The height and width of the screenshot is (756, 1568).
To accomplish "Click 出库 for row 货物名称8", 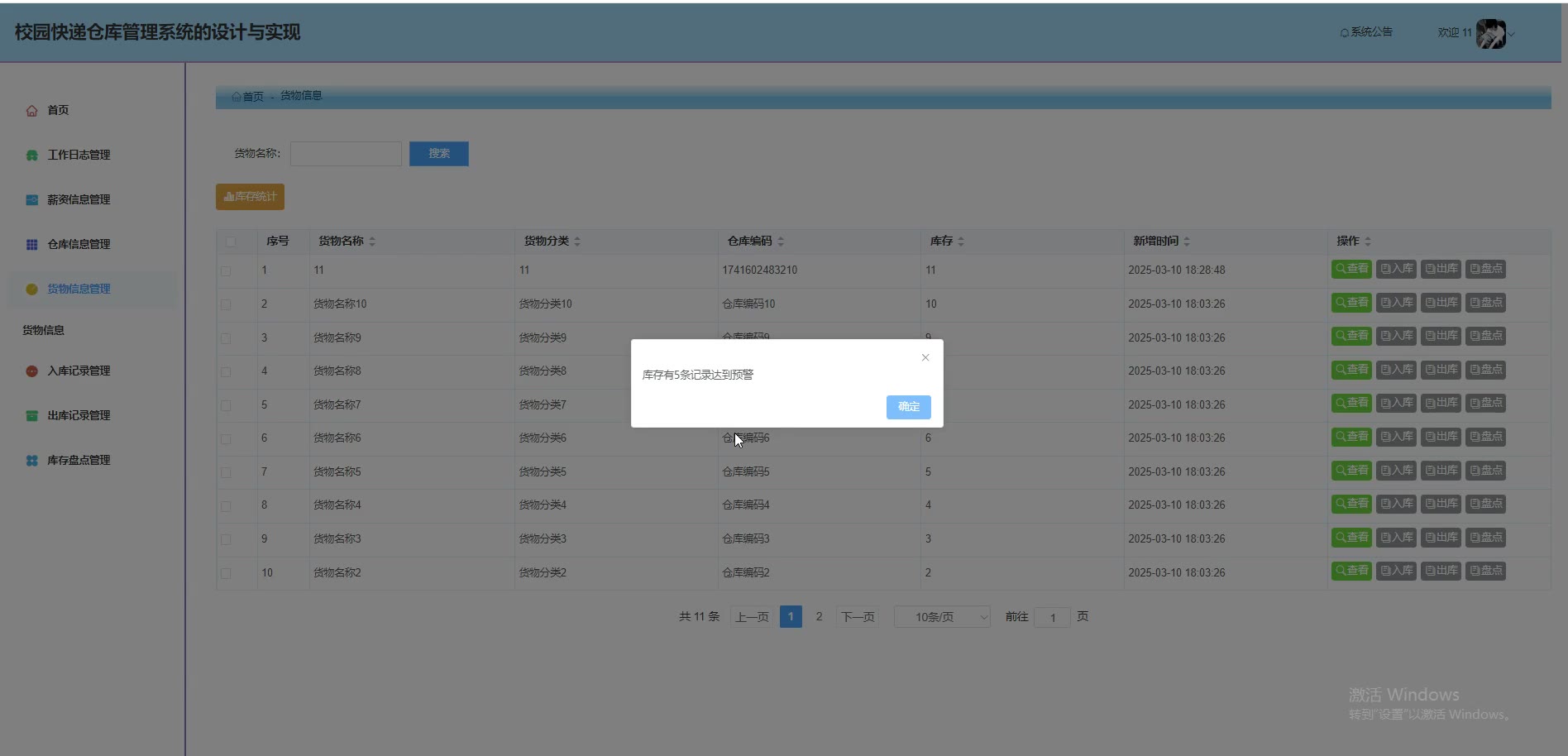I will point(1441,370).
